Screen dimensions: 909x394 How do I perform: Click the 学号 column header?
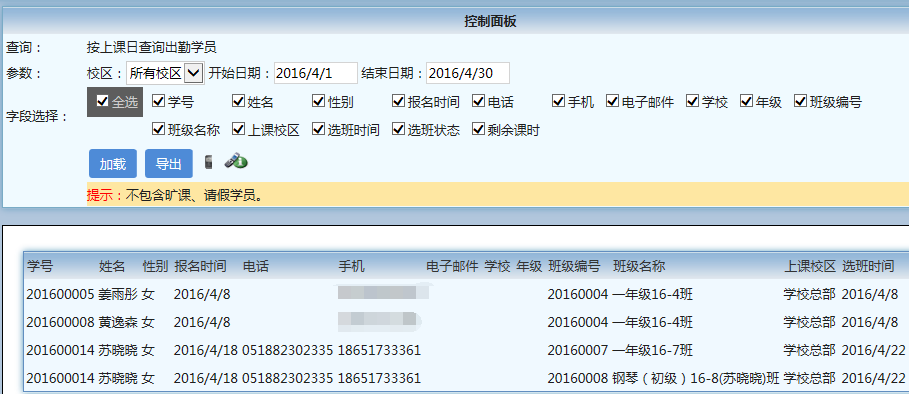click(39, 267)
